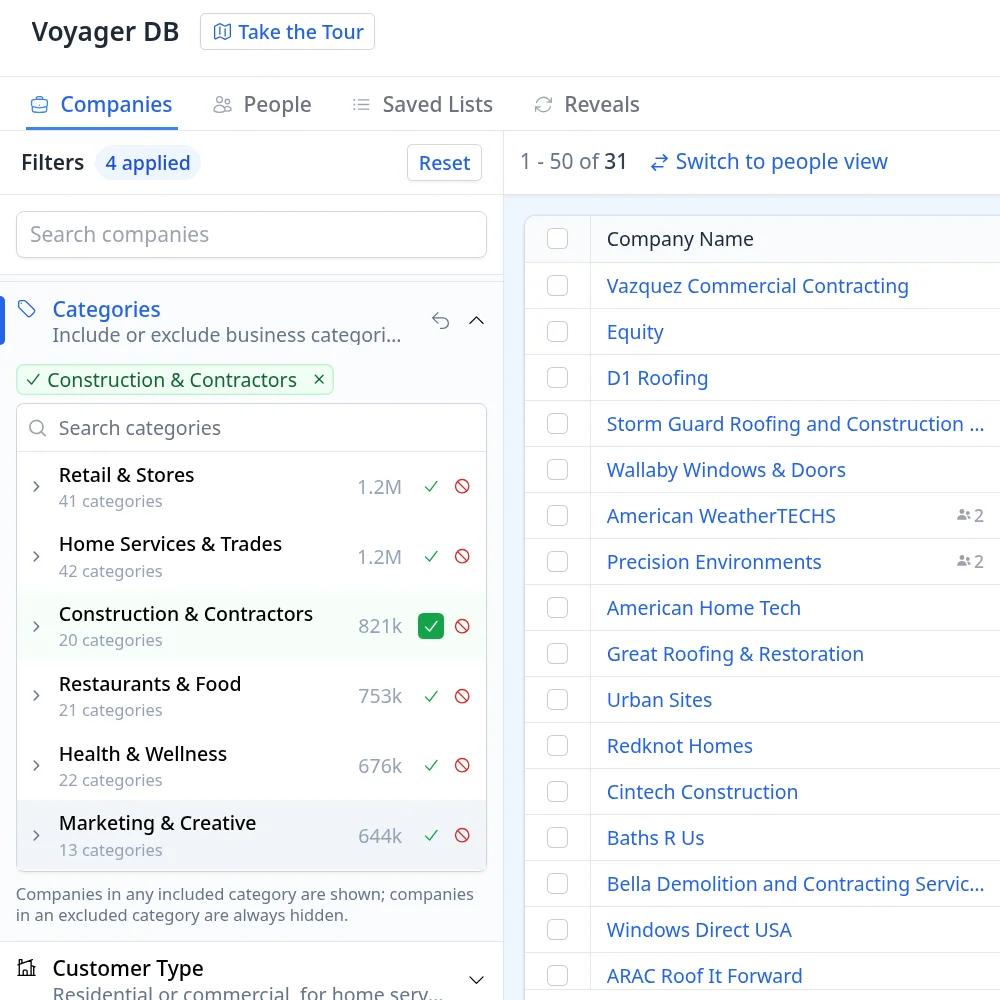
Task: Check the box for Baths R Us
Action: click(x=557, y=837)
